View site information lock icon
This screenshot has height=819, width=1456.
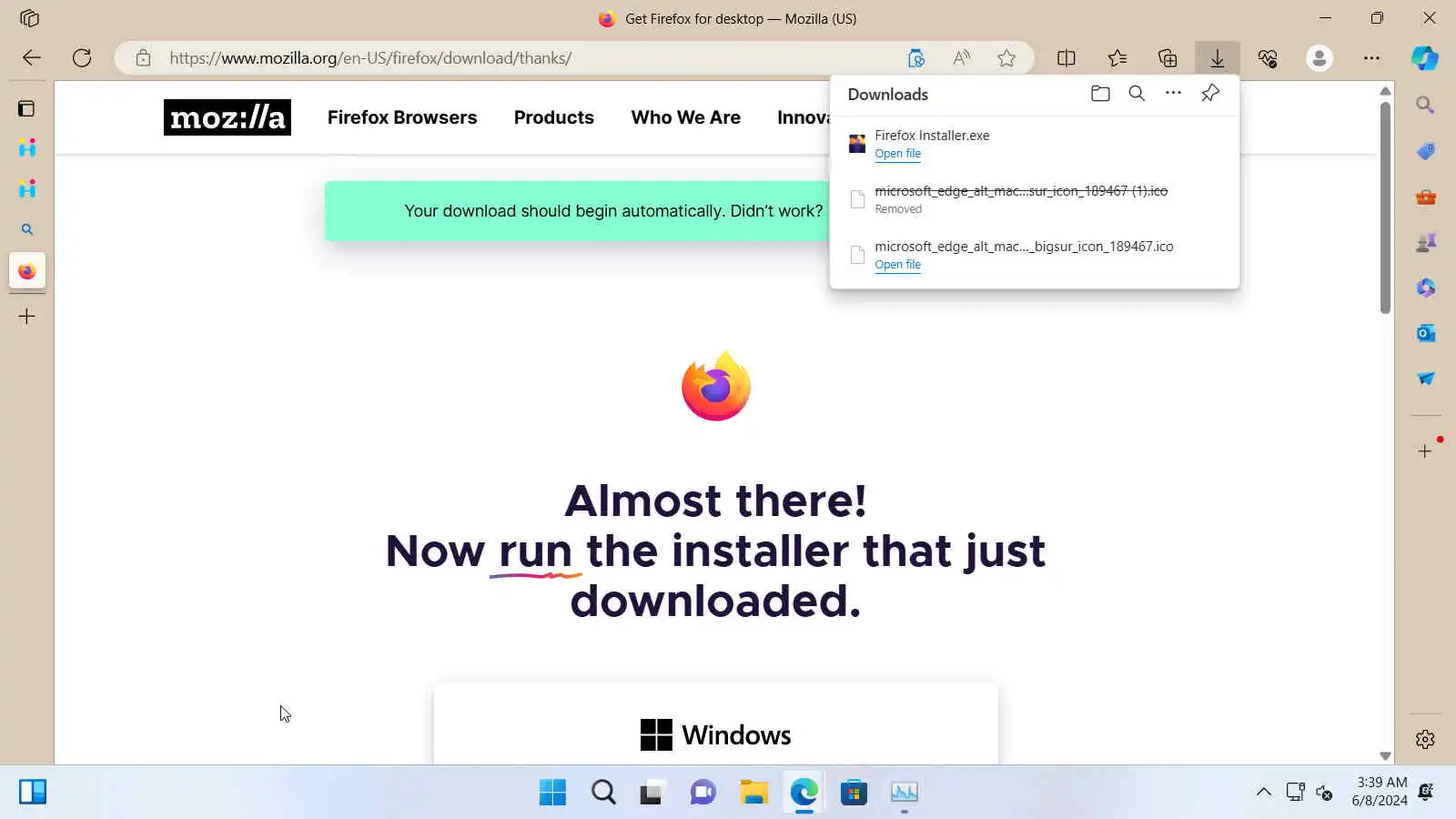click(143, 58)
